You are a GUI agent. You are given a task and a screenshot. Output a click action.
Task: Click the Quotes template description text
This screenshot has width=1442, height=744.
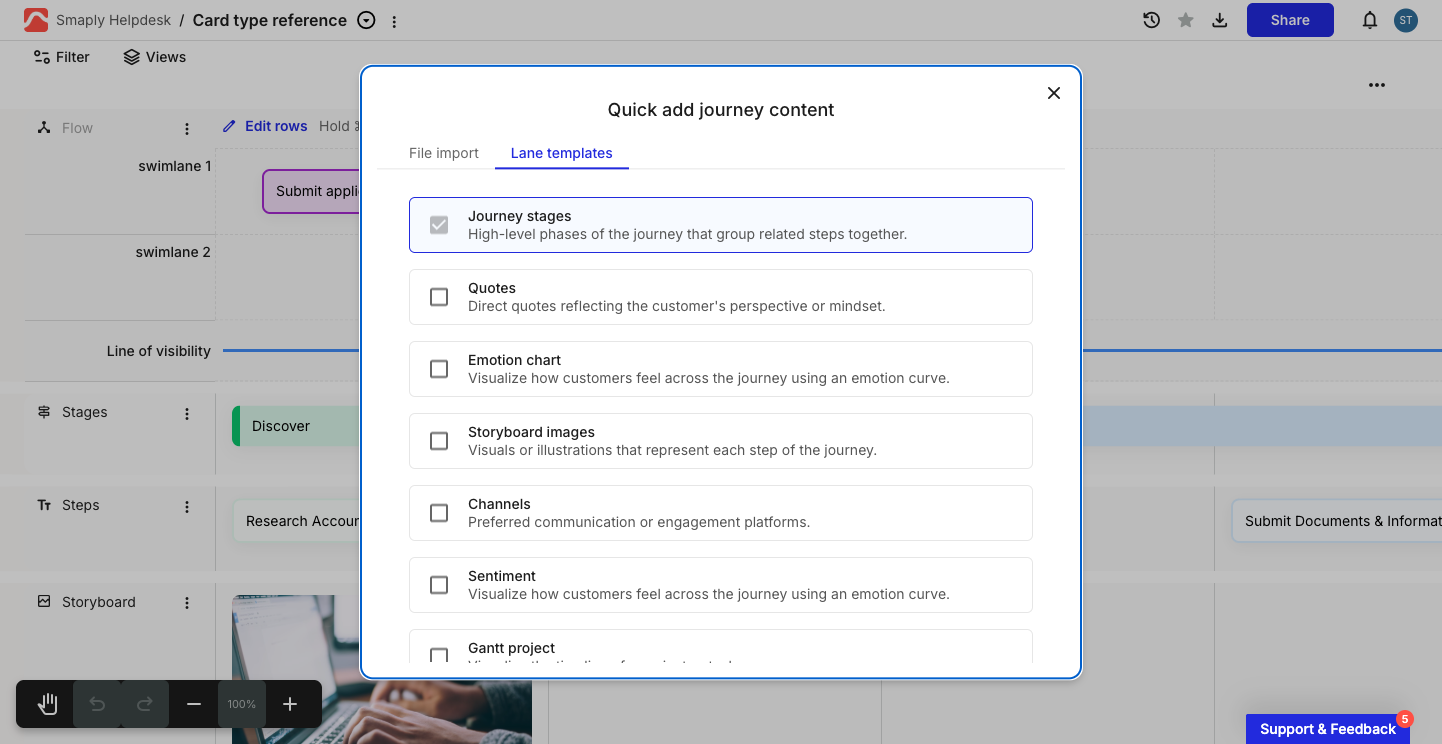(677, 306)
